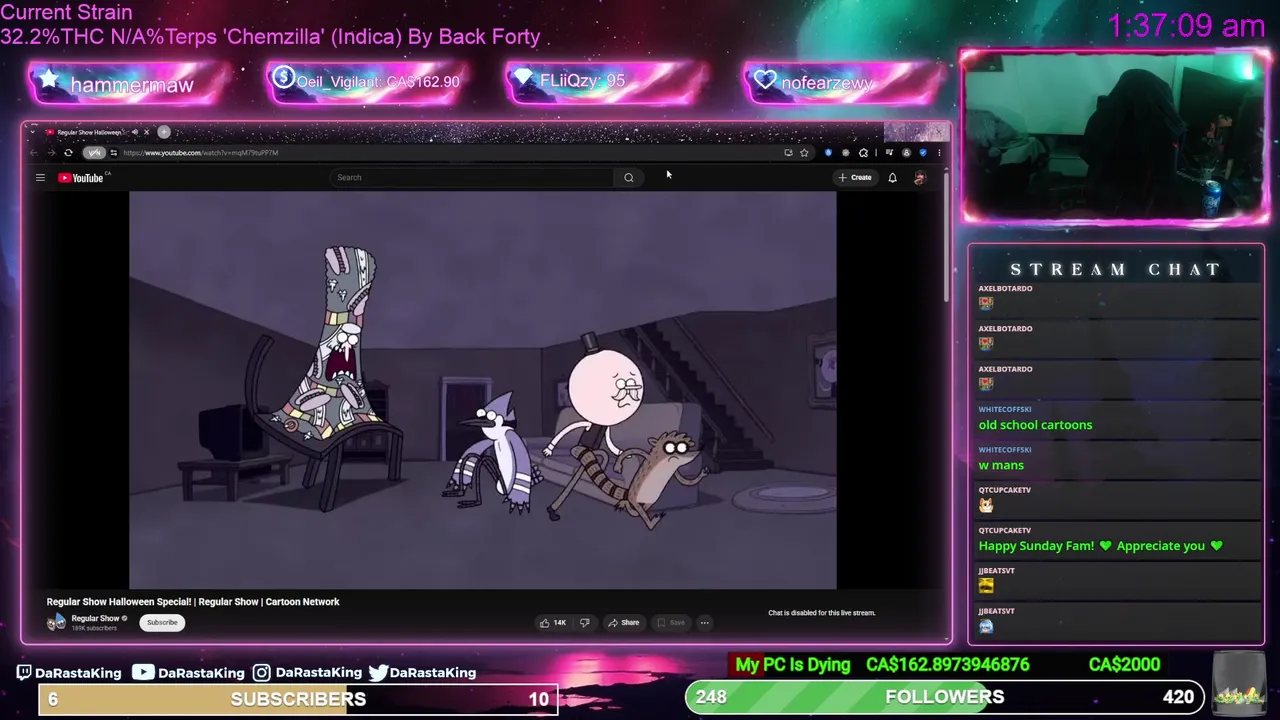Share the Regular Show video
This screenshot has height=720, width=1280.
coord(623,623)
